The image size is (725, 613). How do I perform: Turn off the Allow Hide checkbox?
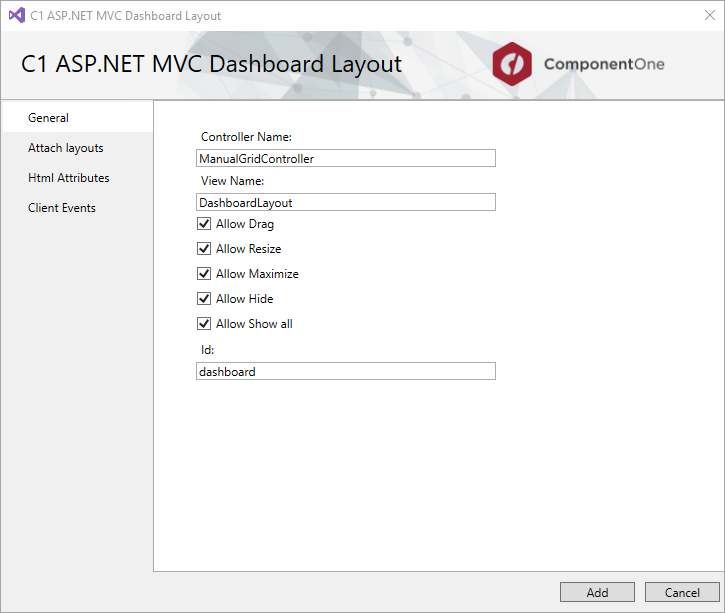pos(204,299)
